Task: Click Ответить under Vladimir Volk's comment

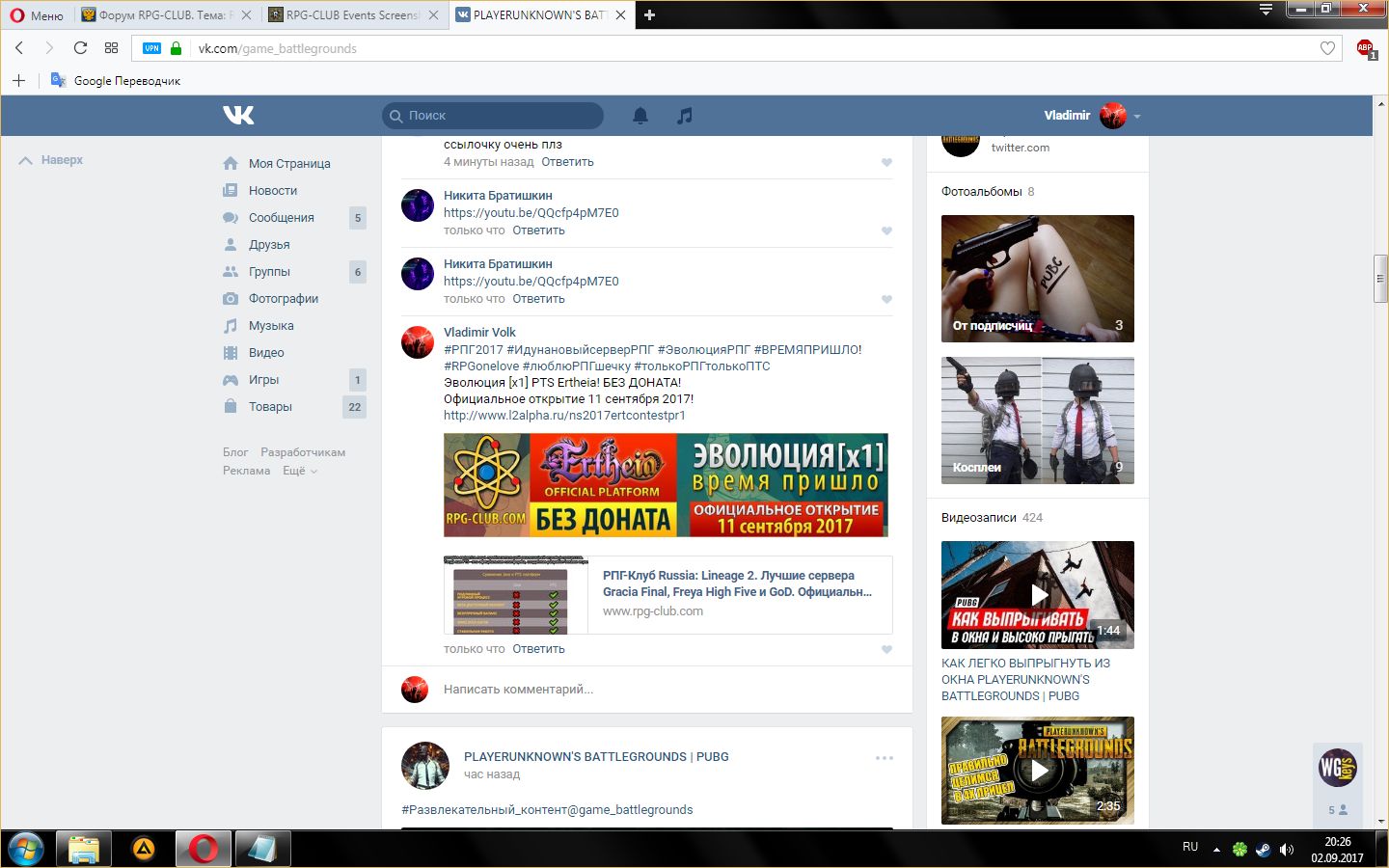Action: coord(538,649)
